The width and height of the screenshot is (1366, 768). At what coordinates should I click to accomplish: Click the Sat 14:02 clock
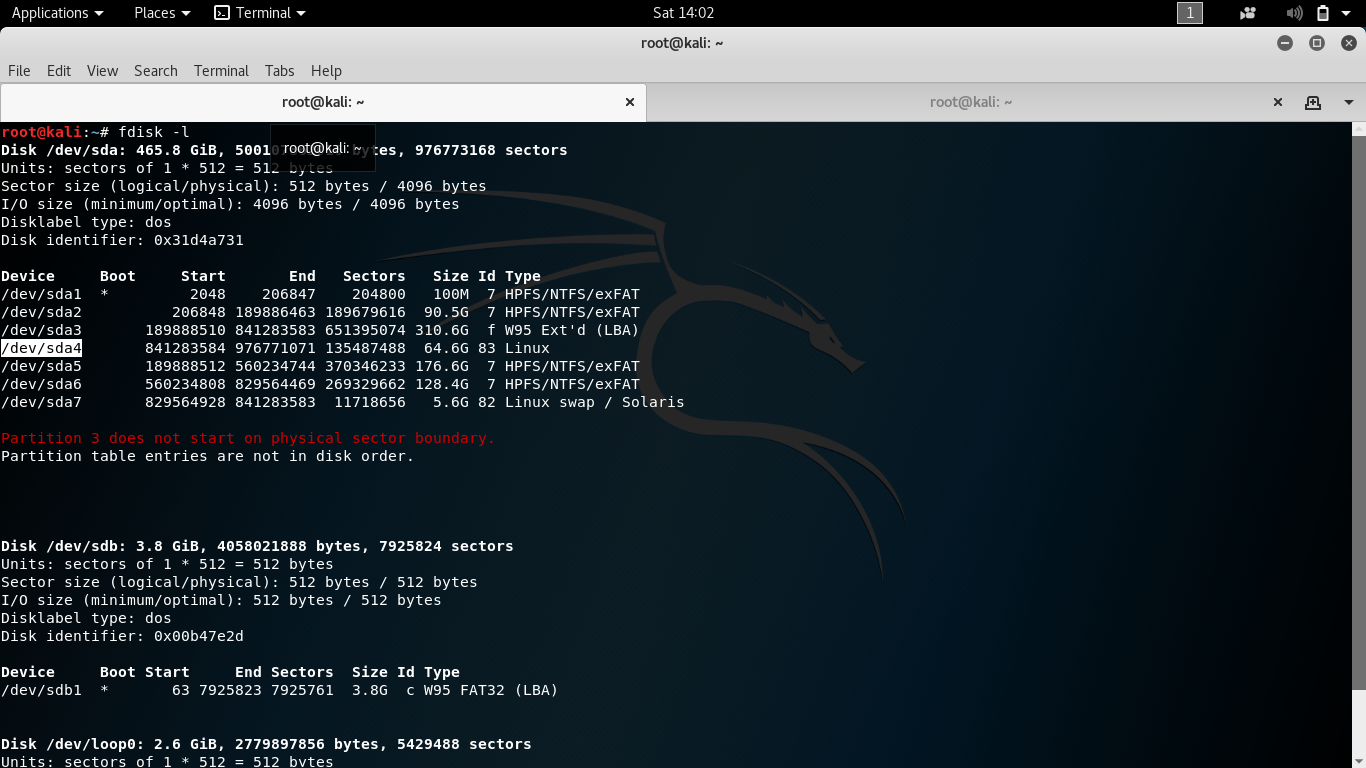point(683,13)
